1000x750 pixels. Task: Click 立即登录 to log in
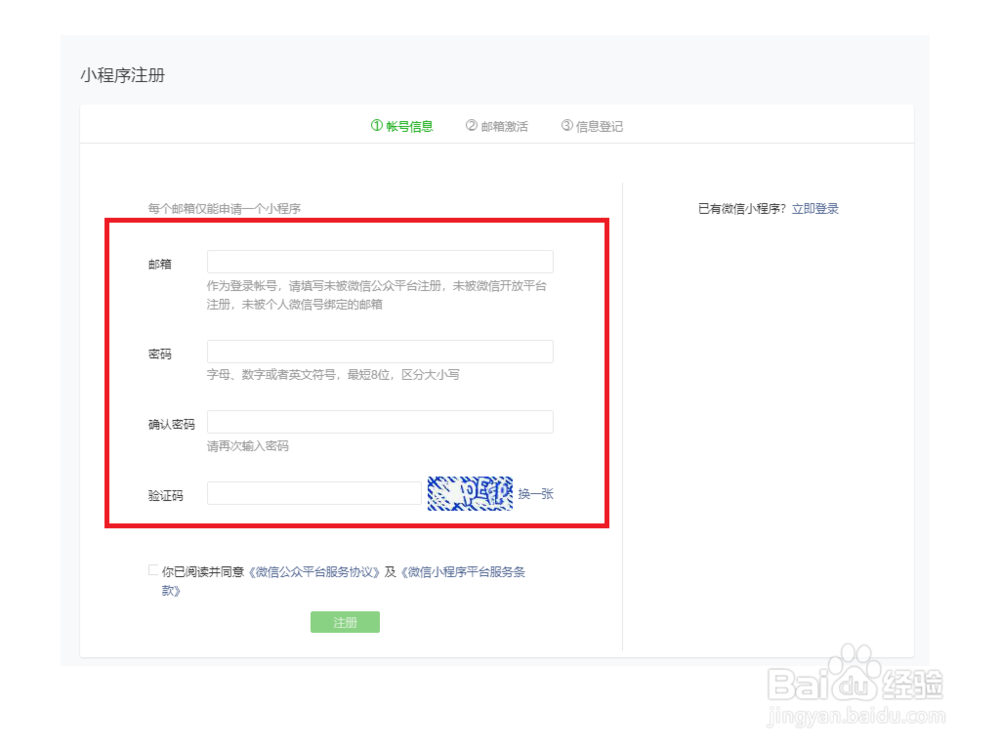pyautogui.click(x=816, y=208)
